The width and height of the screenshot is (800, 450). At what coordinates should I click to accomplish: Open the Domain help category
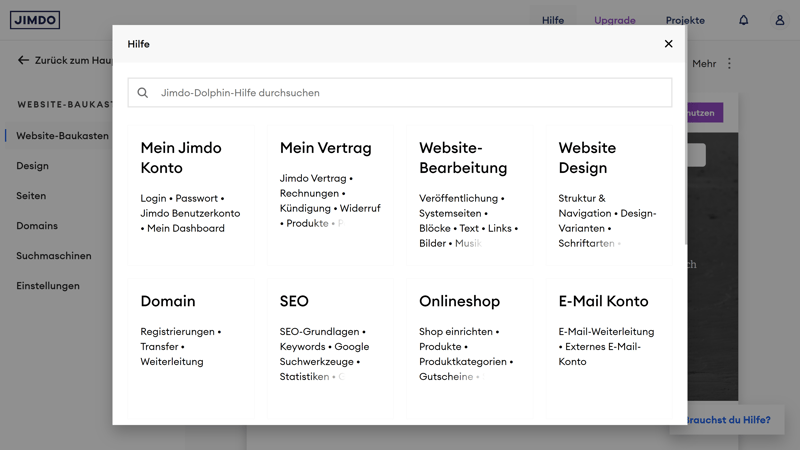(x=168, y=301)
